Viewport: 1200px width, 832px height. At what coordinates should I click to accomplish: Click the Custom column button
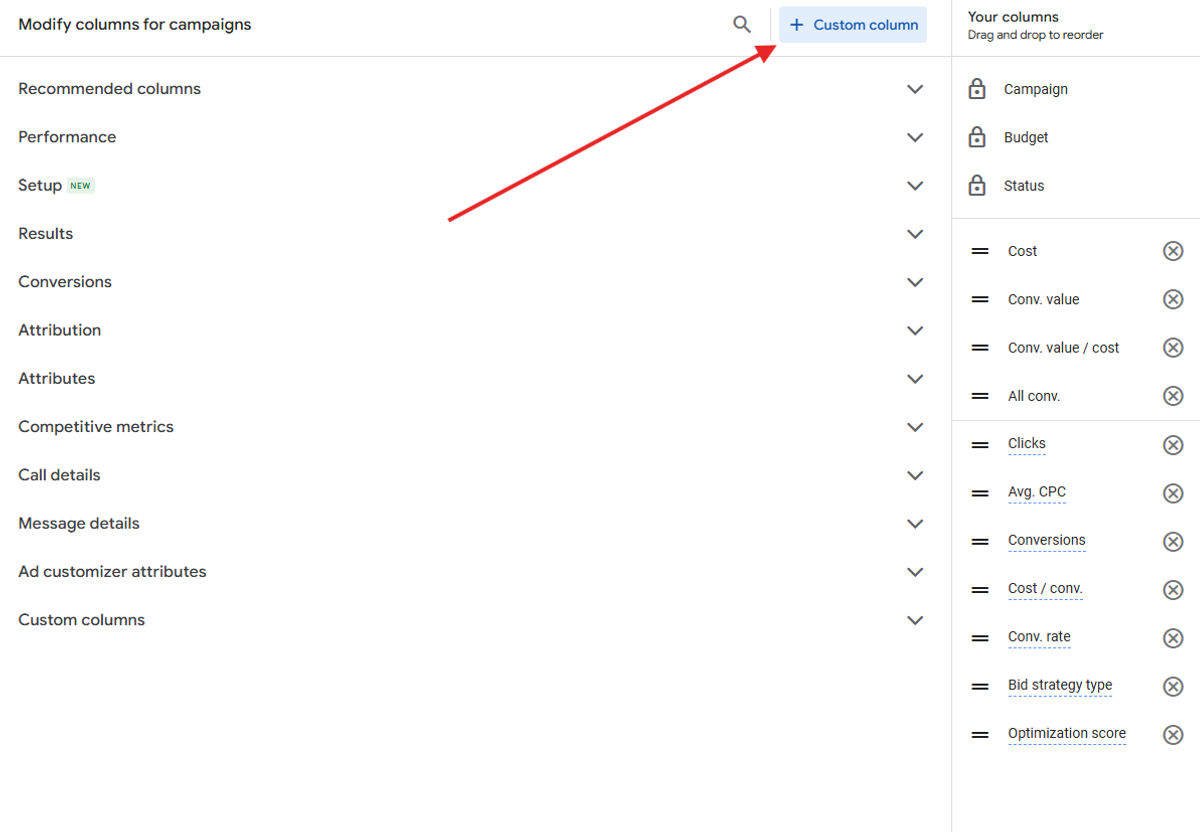tap(852, 24)
